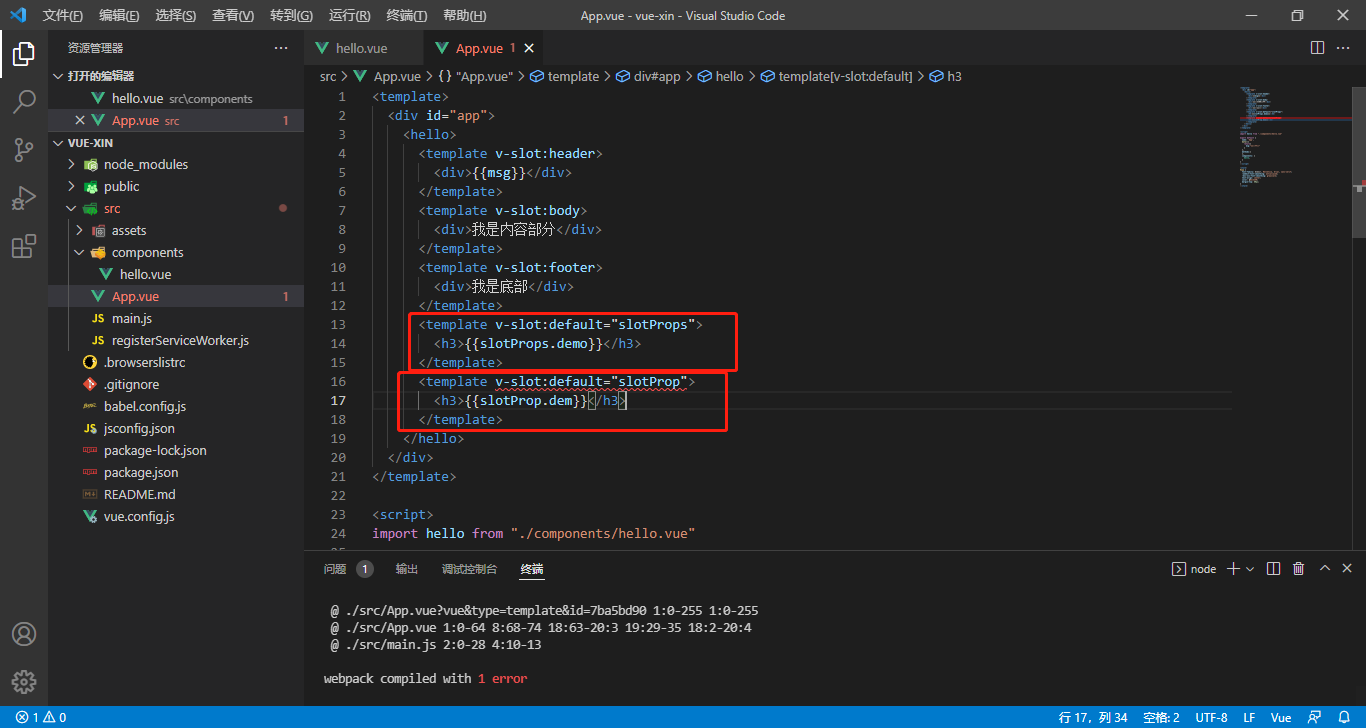Open the 终端(T) menu
This screenshot has width=1366, height=728.
tap(406, 15)
